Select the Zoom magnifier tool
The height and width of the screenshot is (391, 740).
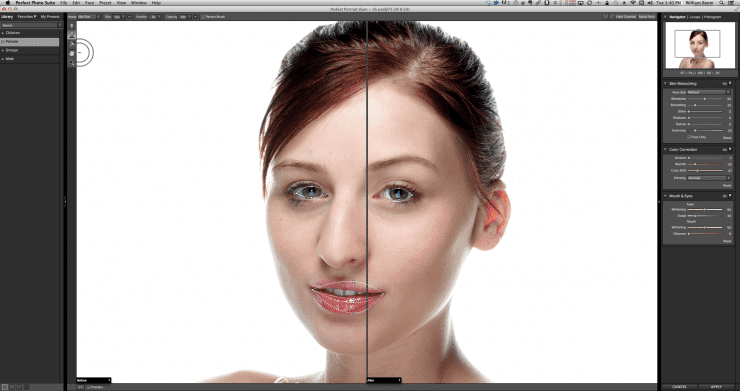pyautogui.click(x=72, y=62)
